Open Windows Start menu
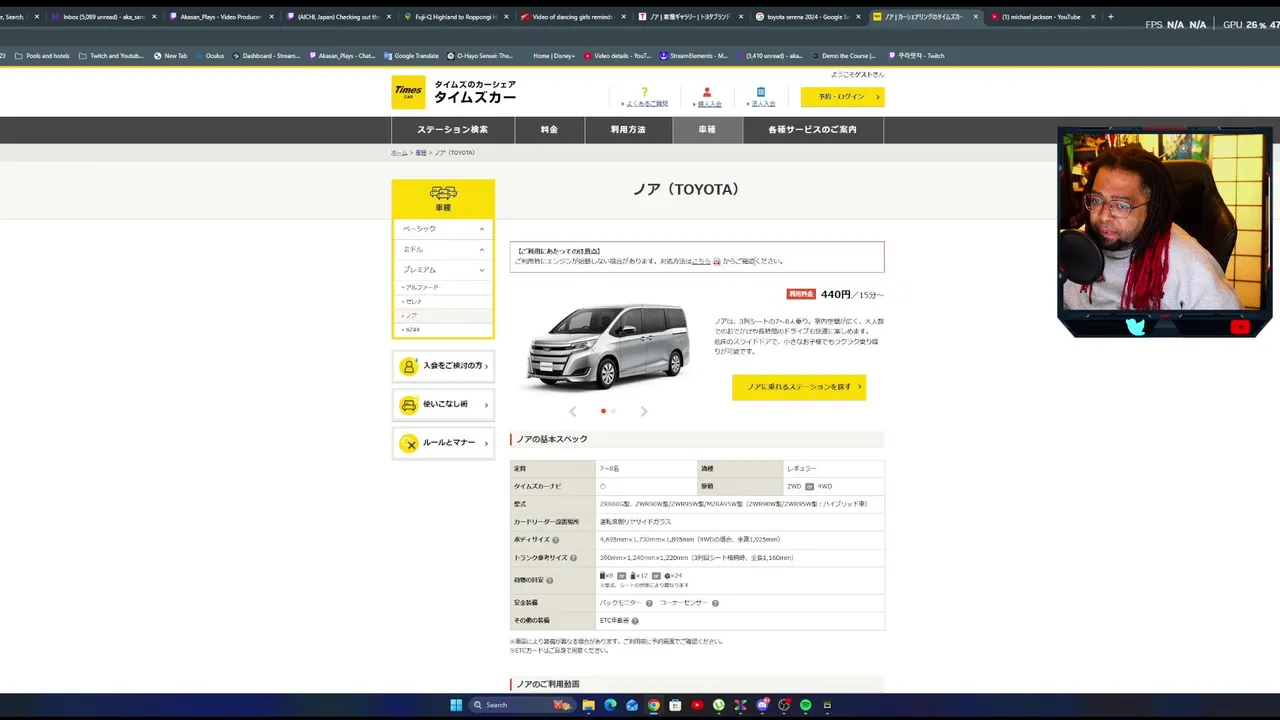Screen dimensions: 1280x720 pos(456,705)
